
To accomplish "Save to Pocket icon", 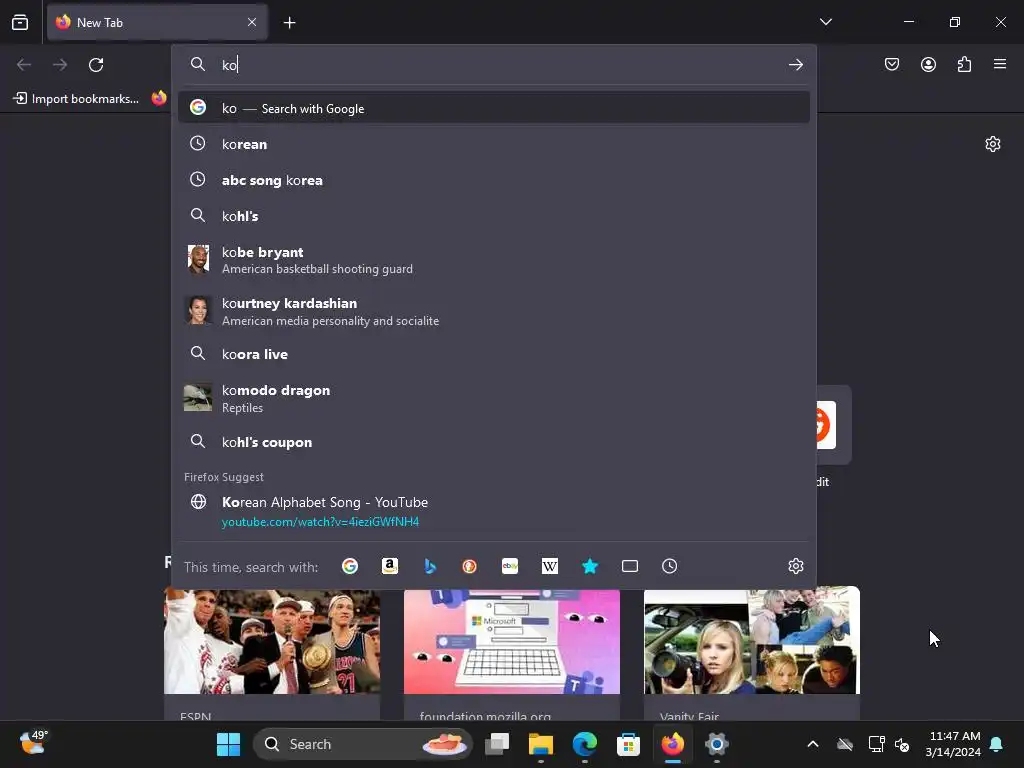I will tap(891, 64).
